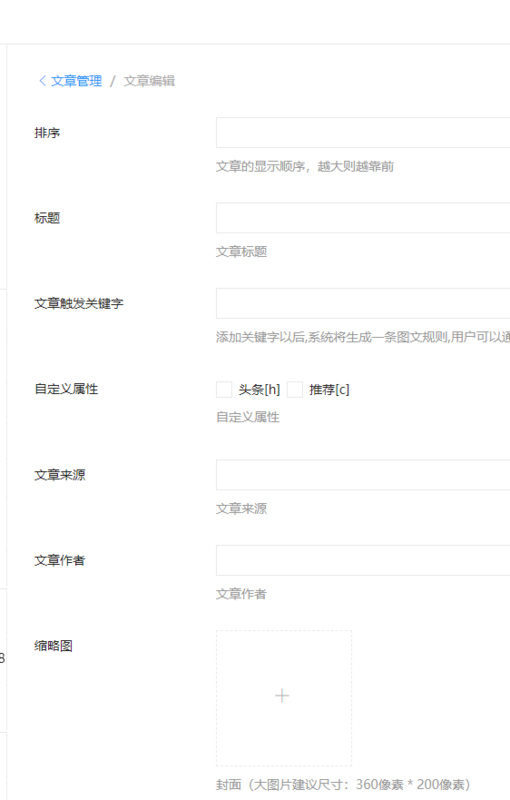510x800 pixels.
Task: Open the 文章管理 breadcrumb link
Action: [x=76, y=81]
